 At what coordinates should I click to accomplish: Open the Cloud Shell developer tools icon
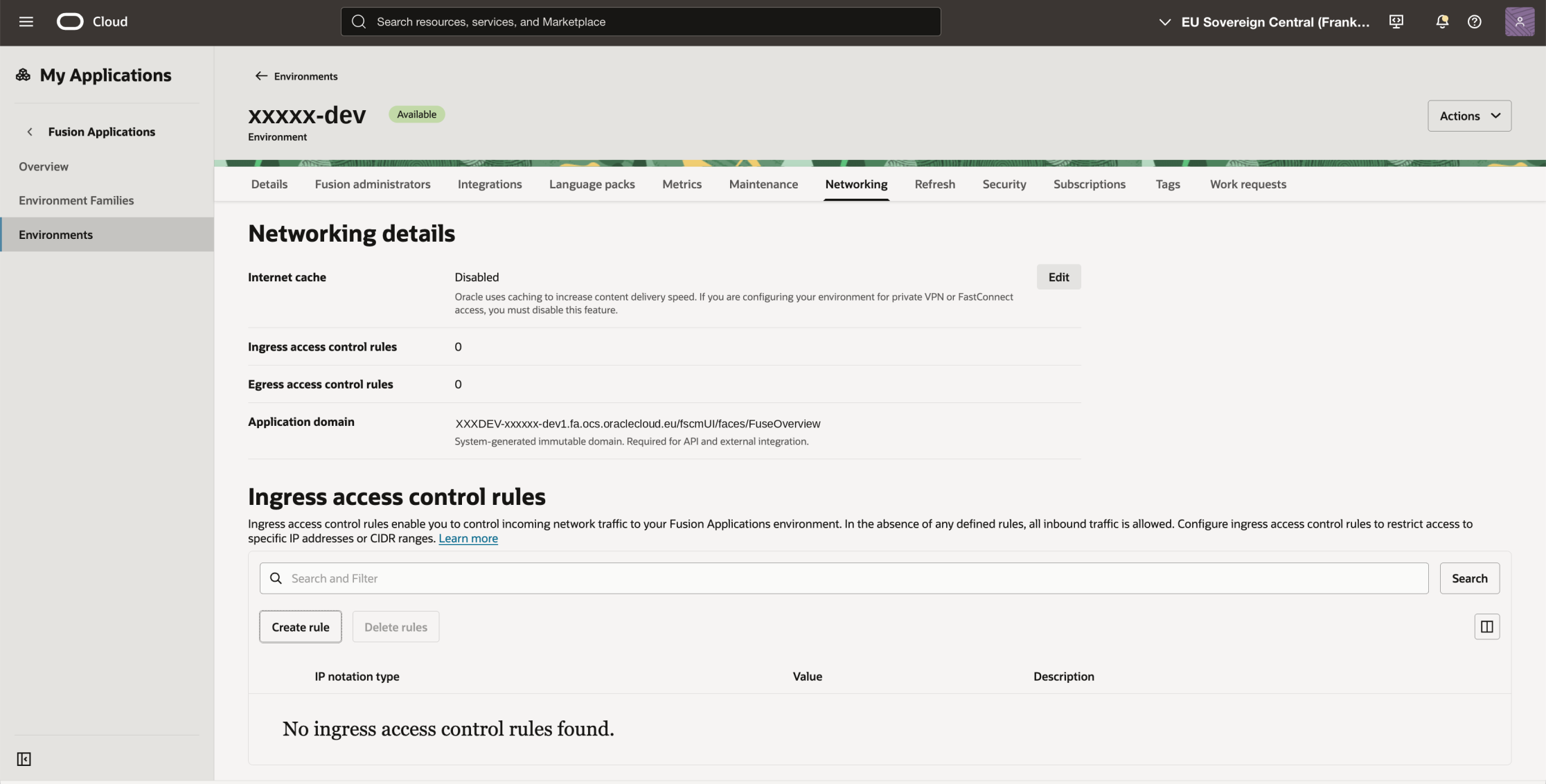1396,21
